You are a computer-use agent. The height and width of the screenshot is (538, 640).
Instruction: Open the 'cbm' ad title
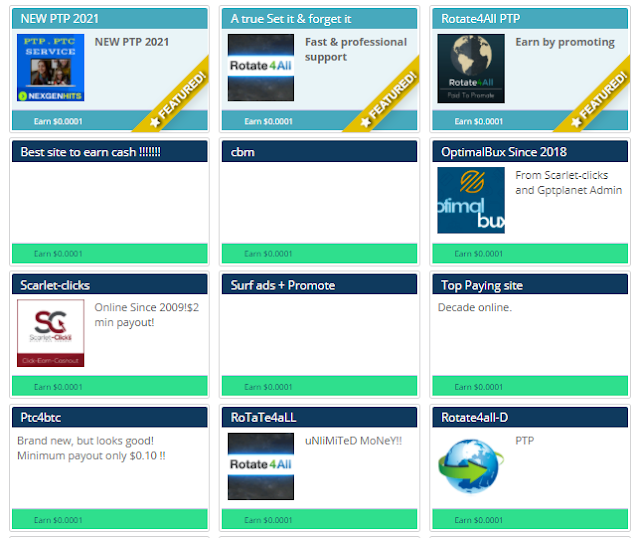pos(320,152)
